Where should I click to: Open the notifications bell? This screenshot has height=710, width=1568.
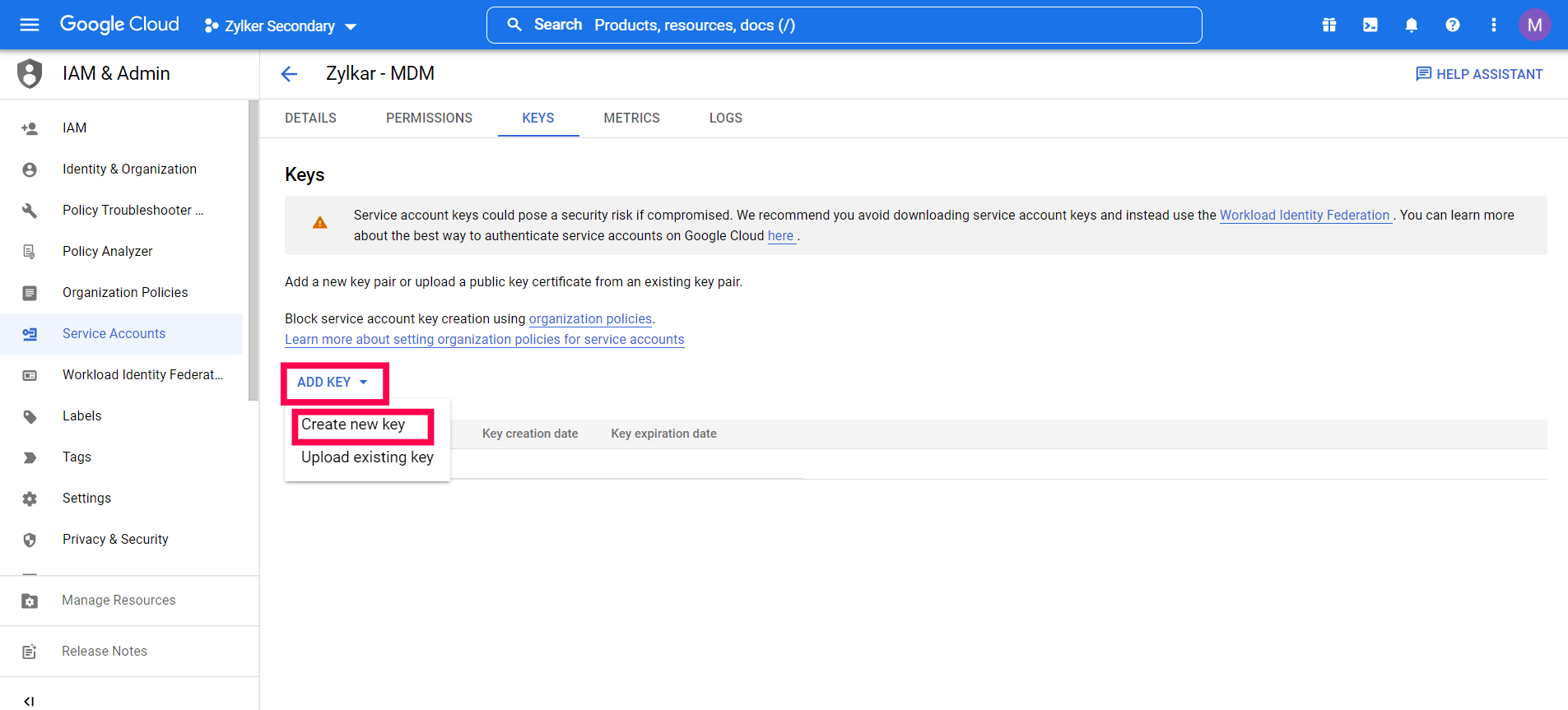[x=1412, y=25]
